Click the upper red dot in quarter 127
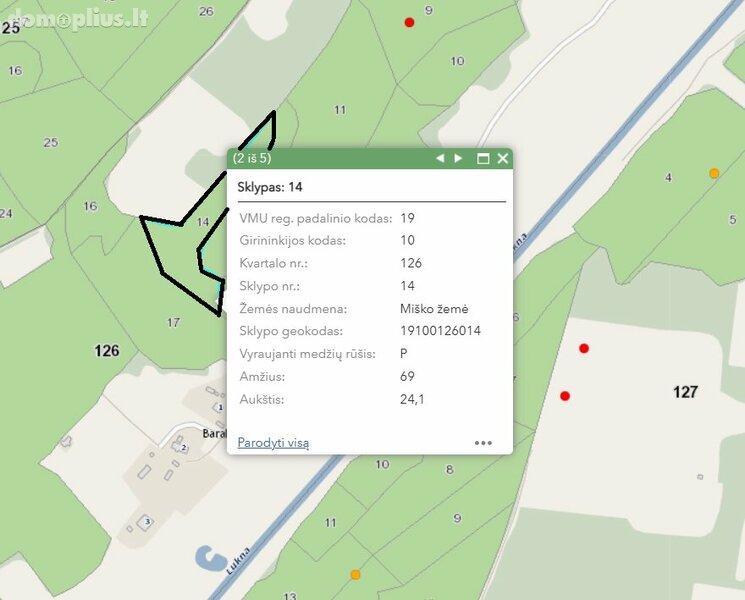 tap(584, 348)
